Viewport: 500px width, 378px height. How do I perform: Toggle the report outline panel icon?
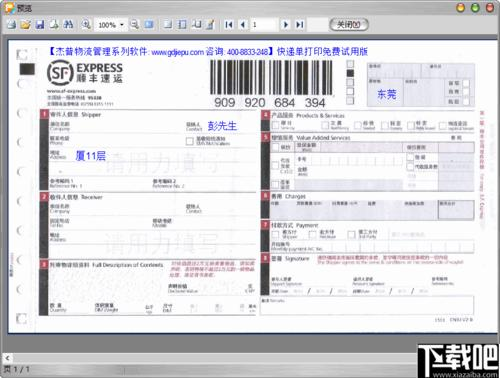[168, 25]
